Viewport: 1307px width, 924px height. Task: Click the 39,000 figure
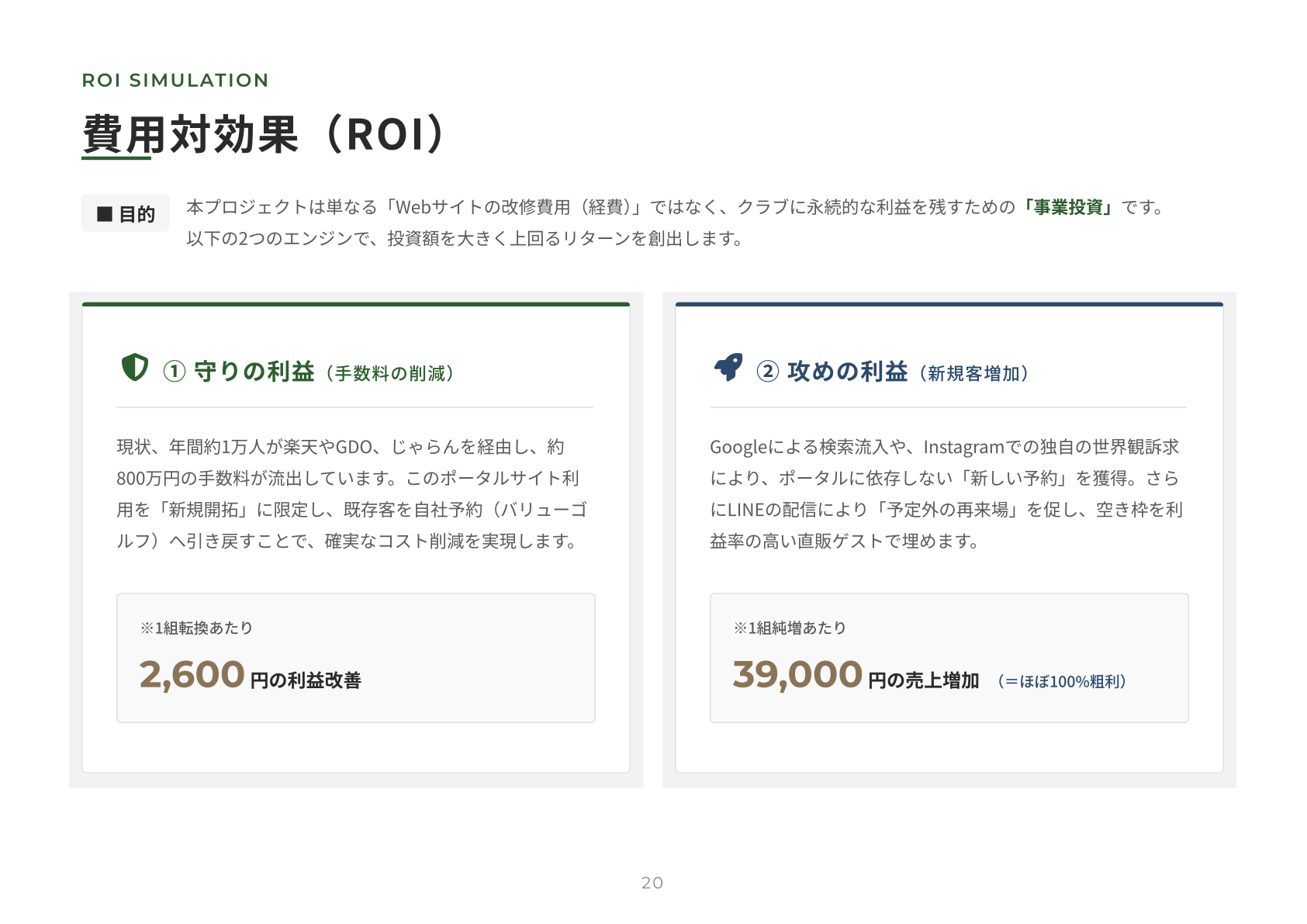click(797, 674)
